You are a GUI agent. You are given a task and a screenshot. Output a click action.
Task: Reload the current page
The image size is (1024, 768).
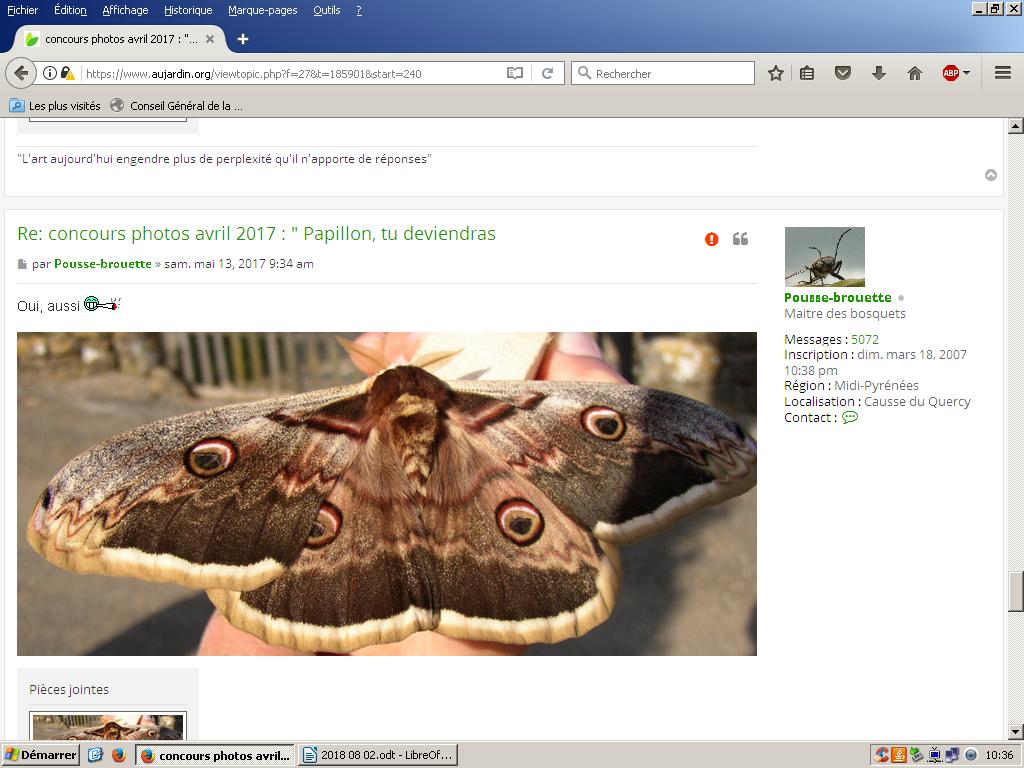(547, 73)
